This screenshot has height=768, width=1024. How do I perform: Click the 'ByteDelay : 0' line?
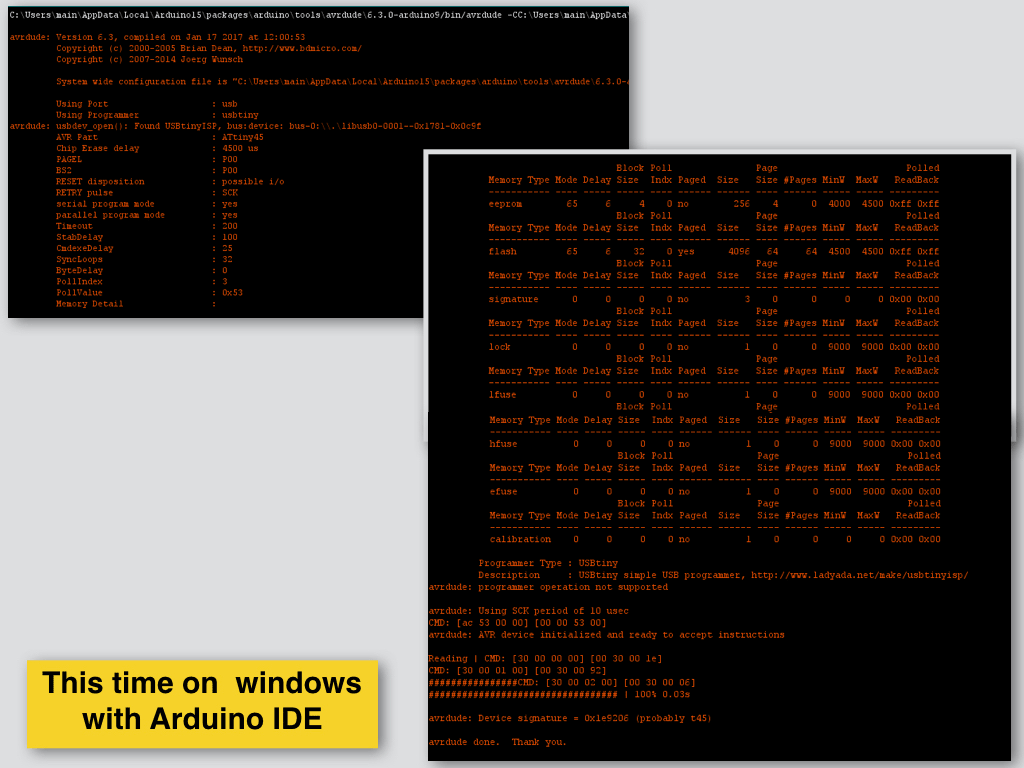142,270
